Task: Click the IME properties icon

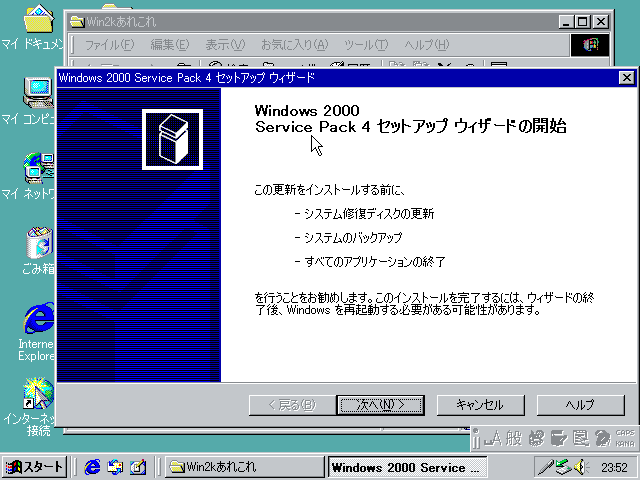Action: click(x=580, y=439)
